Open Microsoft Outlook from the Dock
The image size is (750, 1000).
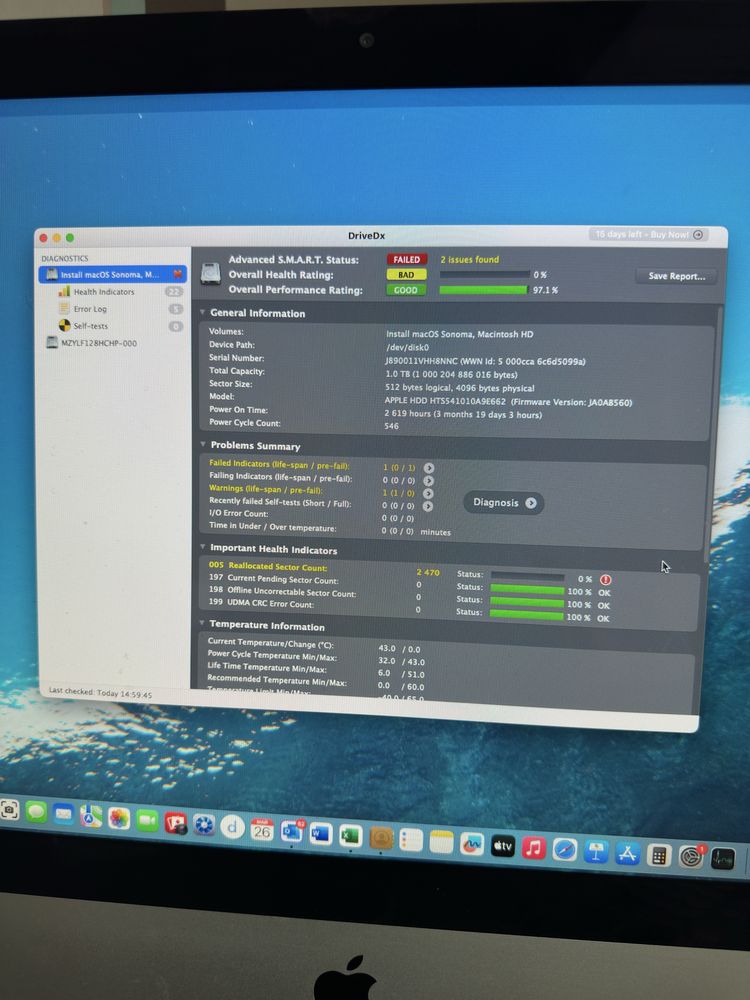click(291, 831)
